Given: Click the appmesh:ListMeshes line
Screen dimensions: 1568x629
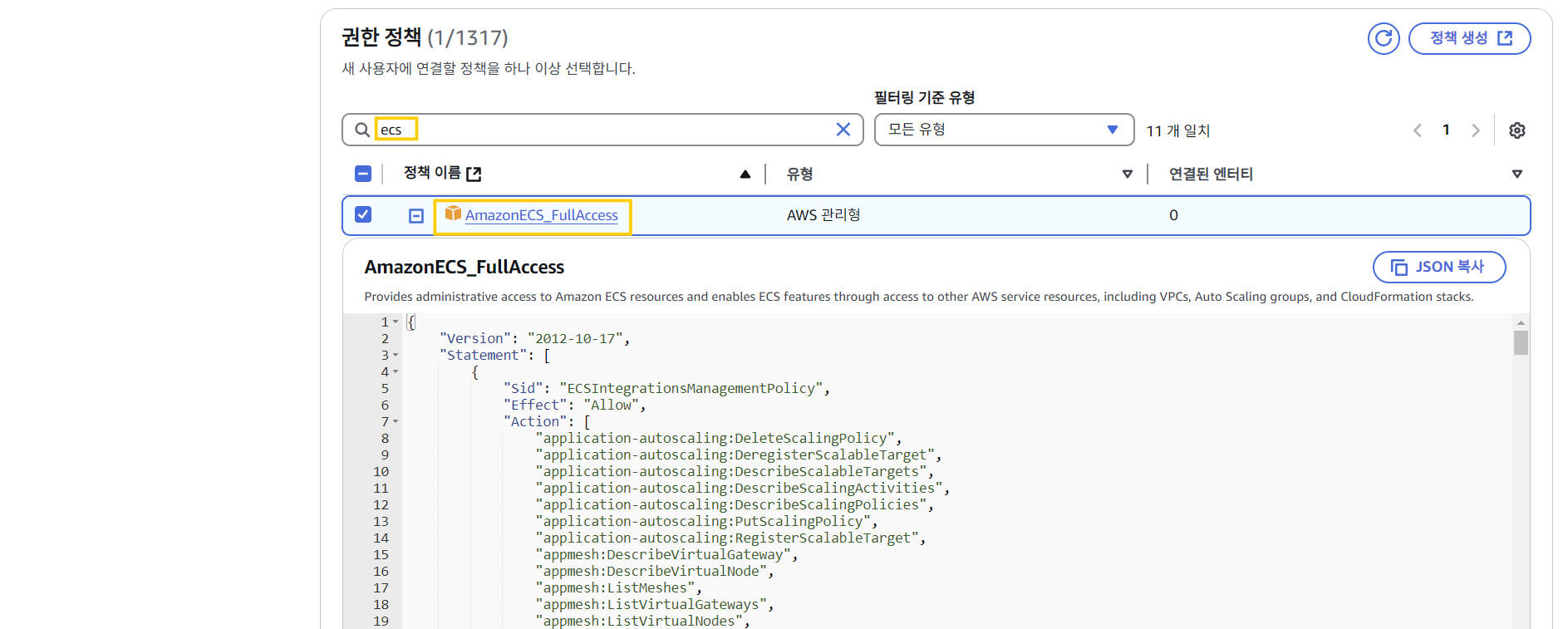Looking at the screenshot, I should coord(619,587).
